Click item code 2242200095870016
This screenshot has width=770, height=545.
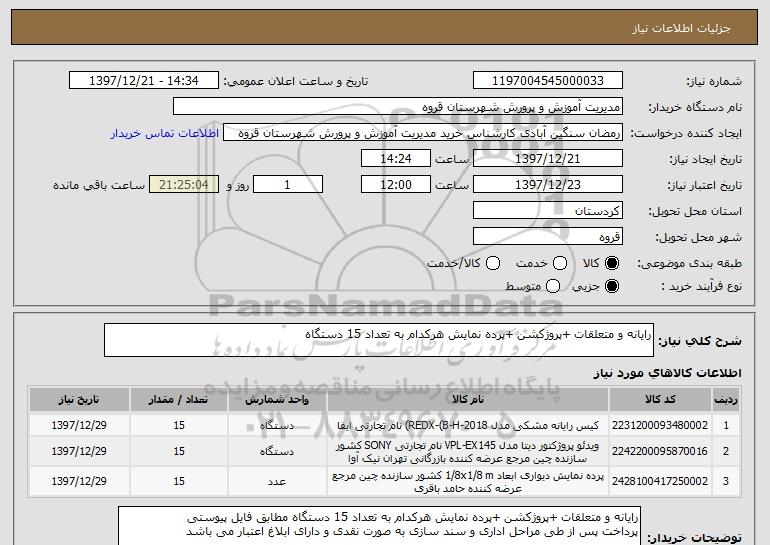click(660, 451)
